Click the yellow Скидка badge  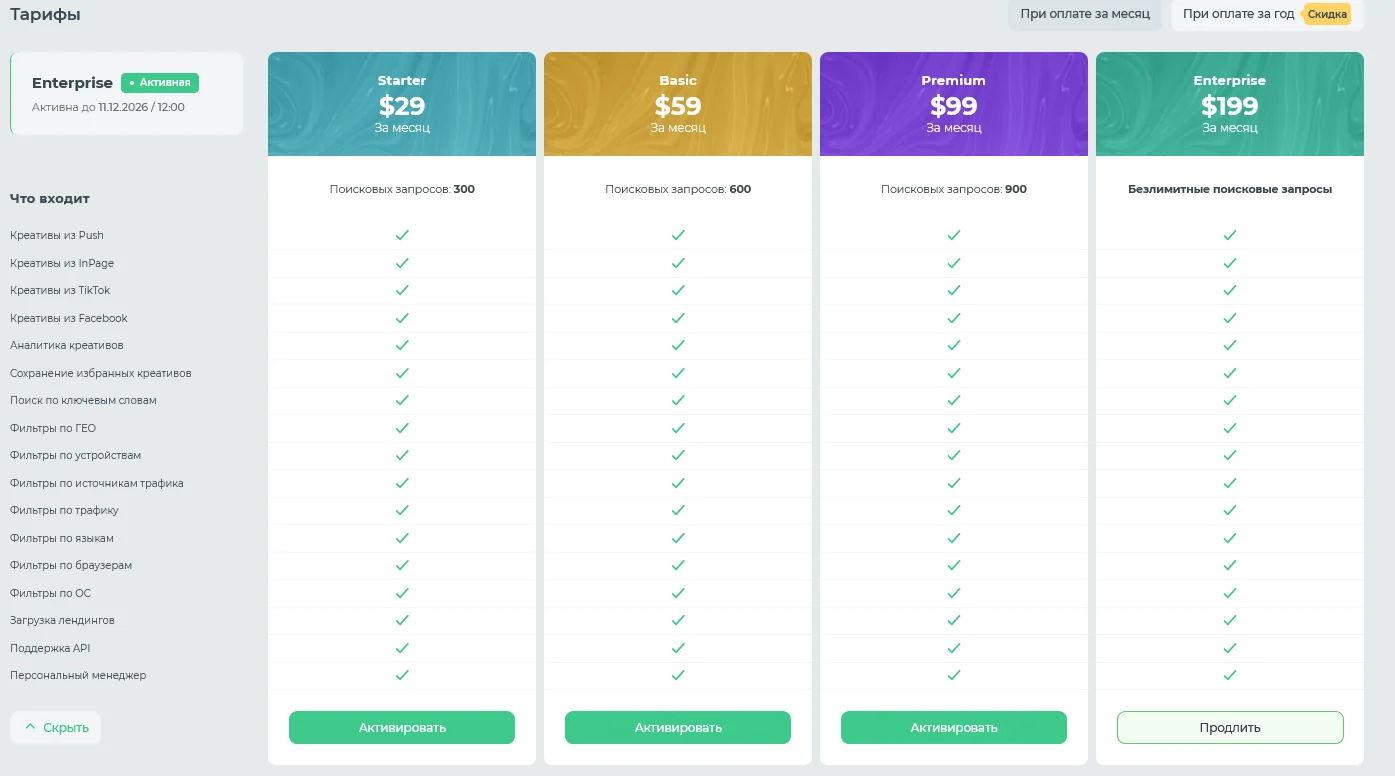tap(1328, 14)
